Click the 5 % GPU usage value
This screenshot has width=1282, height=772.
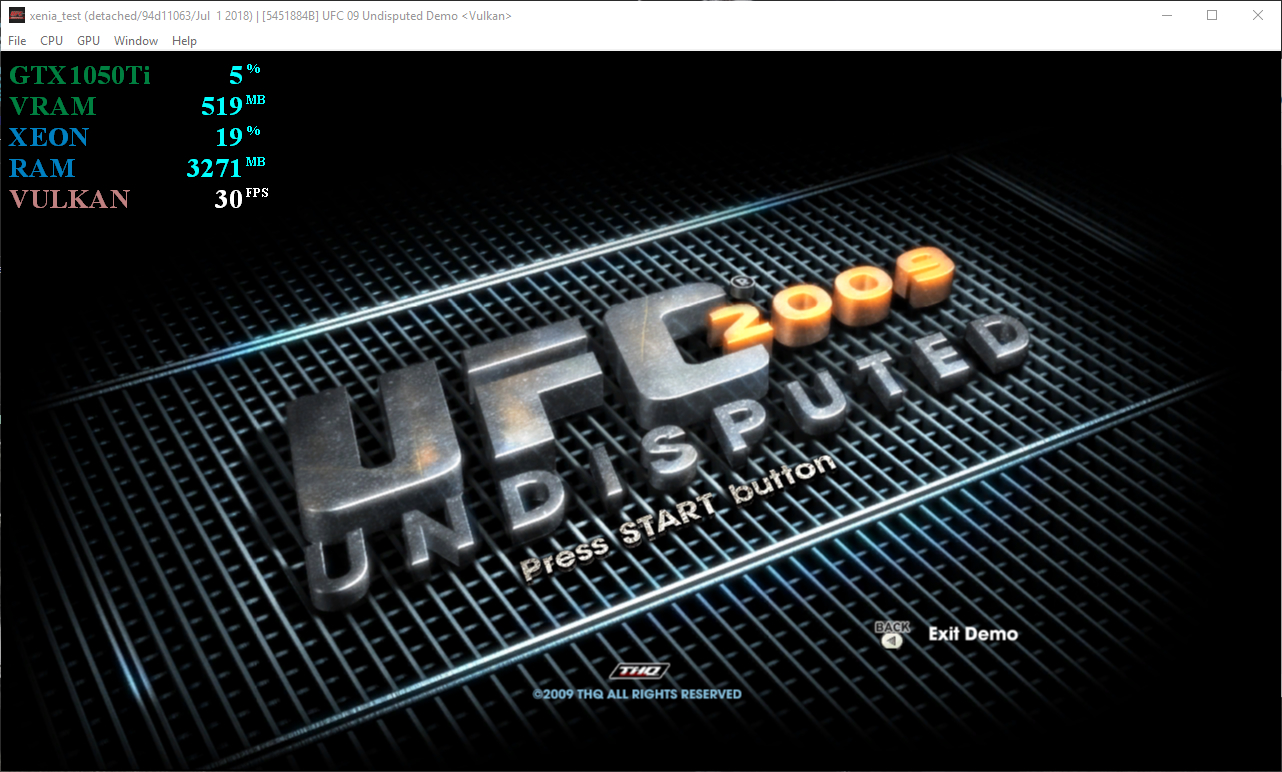(245, 75)
